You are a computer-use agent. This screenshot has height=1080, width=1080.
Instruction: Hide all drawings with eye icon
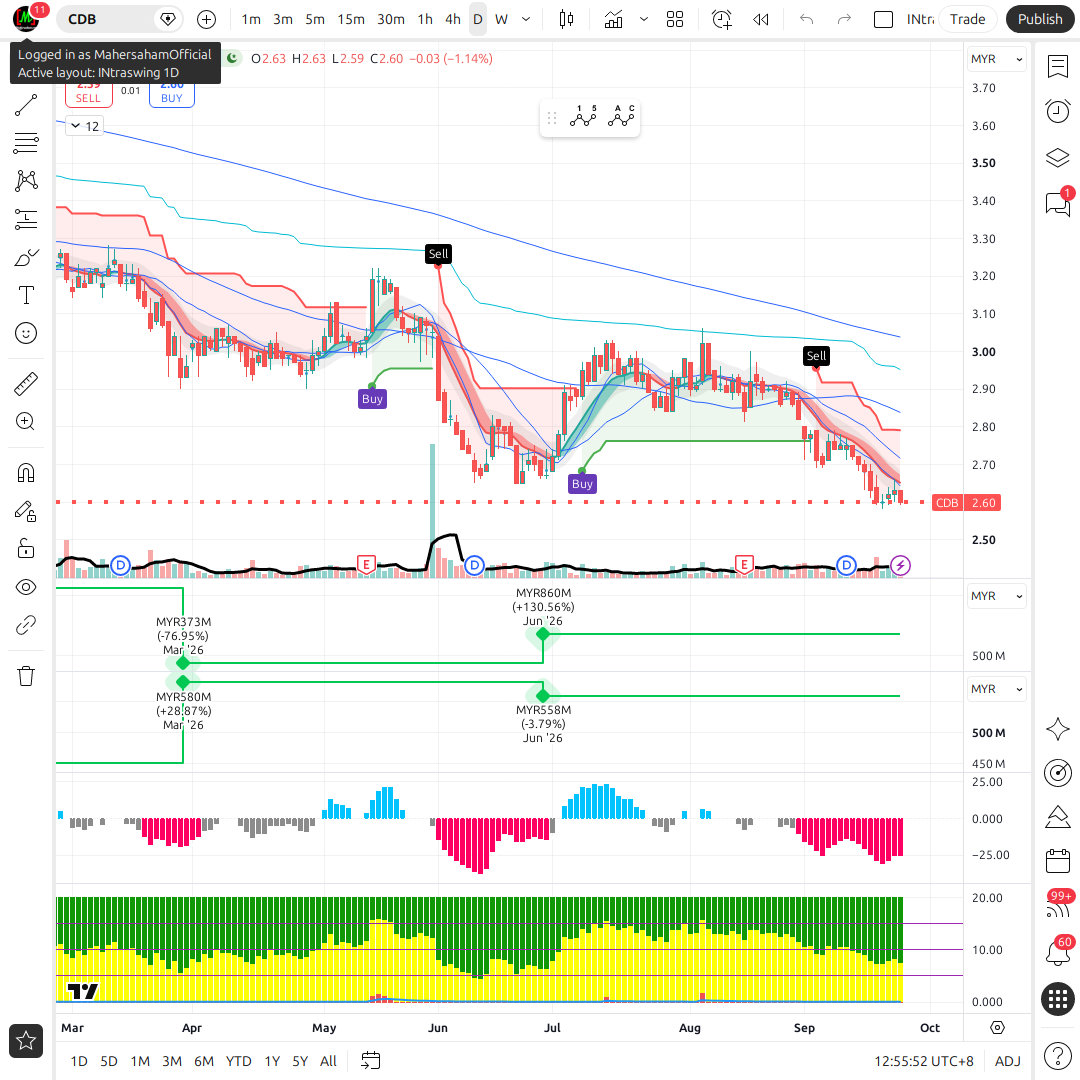tap(26, 587)
